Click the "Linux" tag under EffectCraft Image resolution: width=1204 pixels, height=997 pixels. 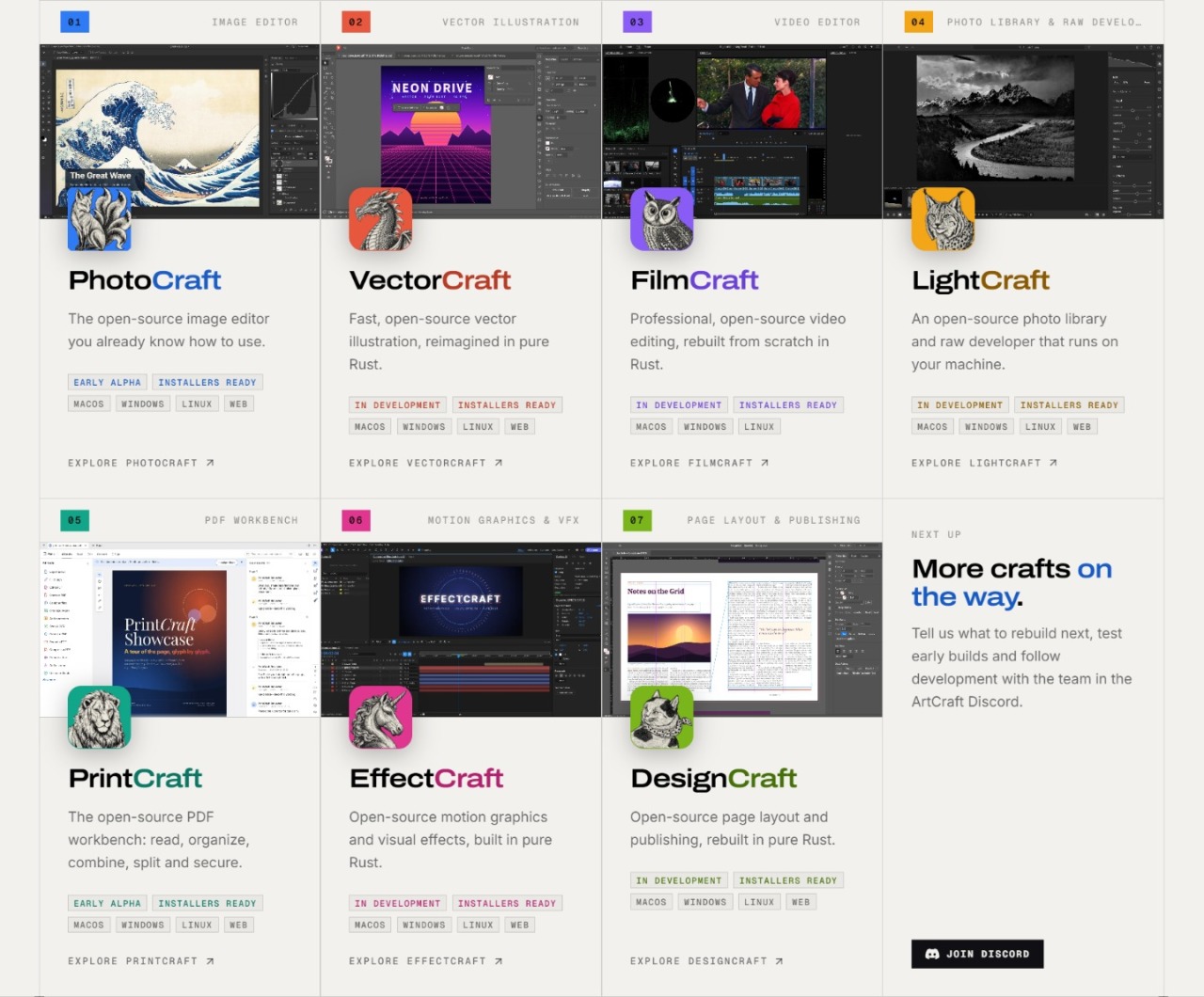478,926
